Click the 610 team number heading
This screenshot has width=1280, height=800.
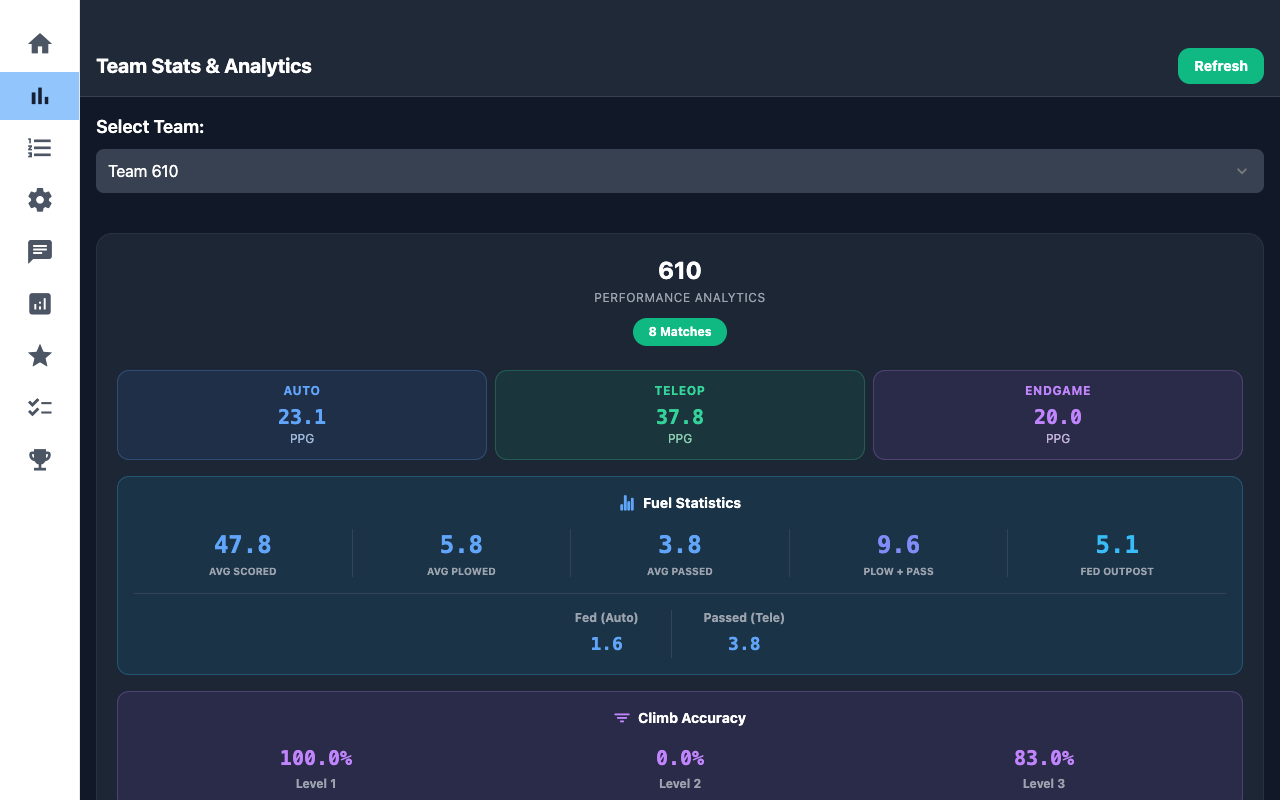click(x=680, y=270)
